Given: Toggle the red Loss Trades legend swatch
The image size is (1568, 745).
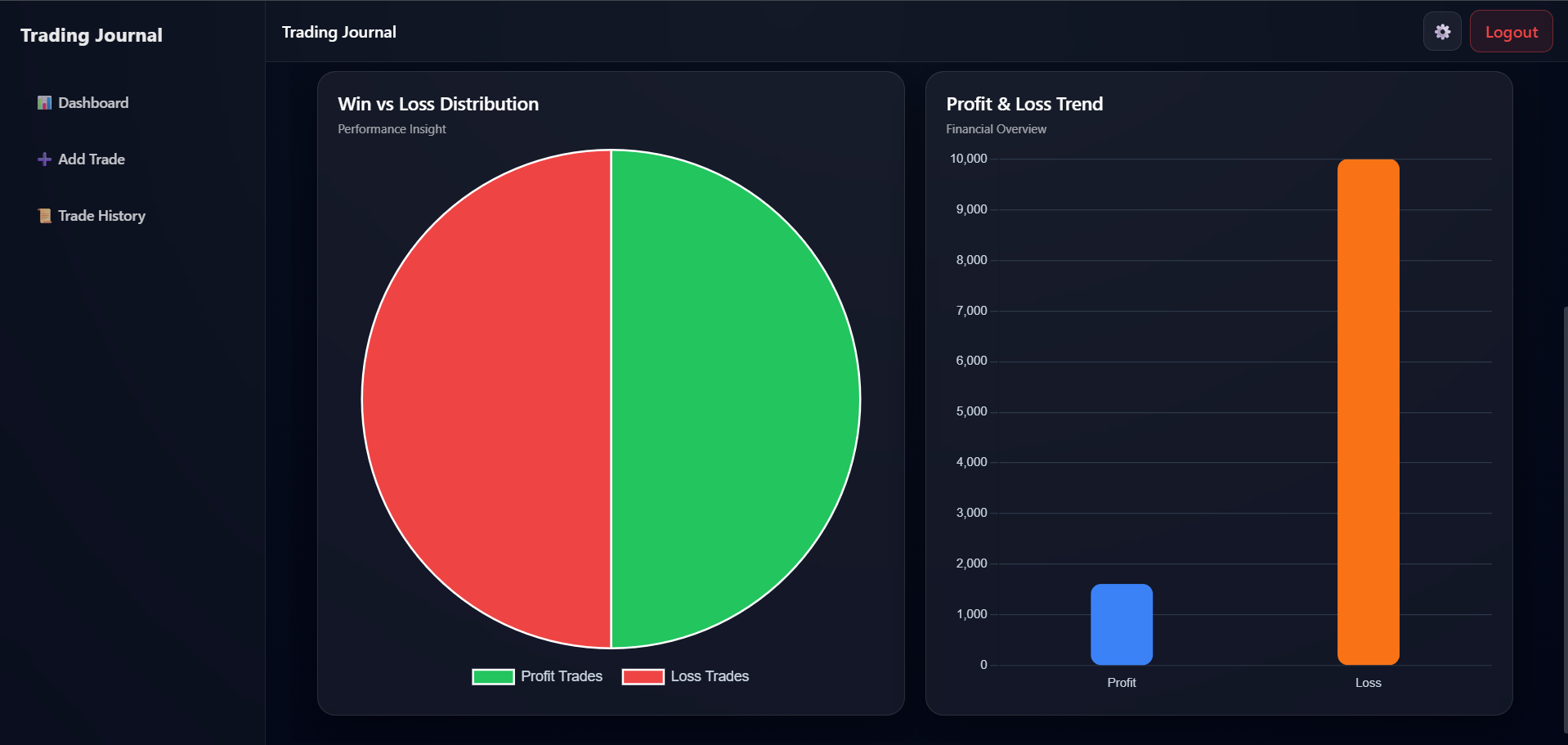Looking at the screenshot, I should (x=643, y=676).
